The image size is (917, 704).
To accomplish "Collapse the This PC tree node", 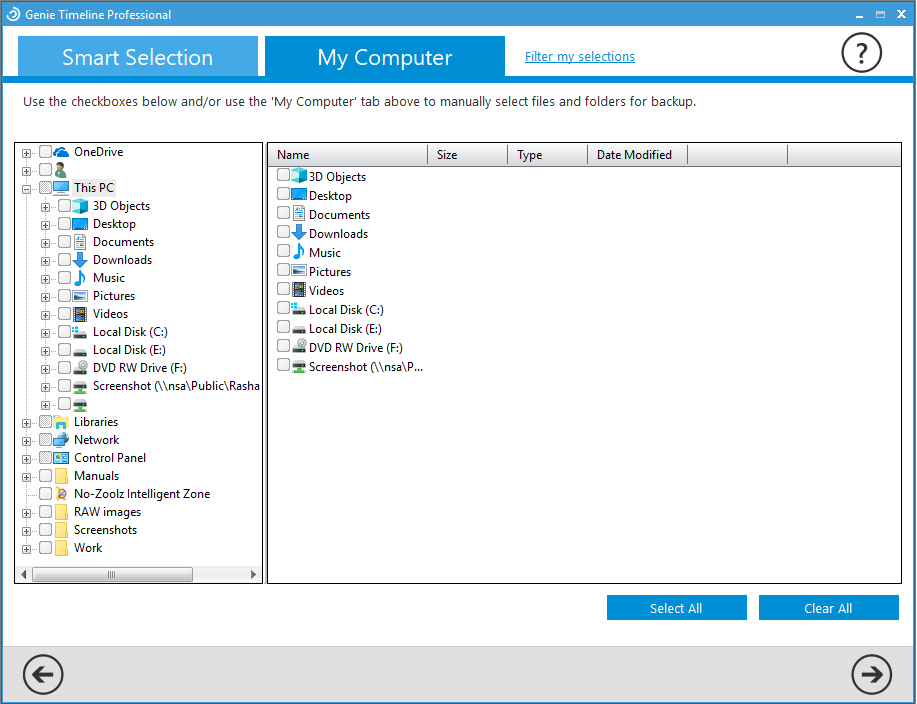I will (26, 189).
